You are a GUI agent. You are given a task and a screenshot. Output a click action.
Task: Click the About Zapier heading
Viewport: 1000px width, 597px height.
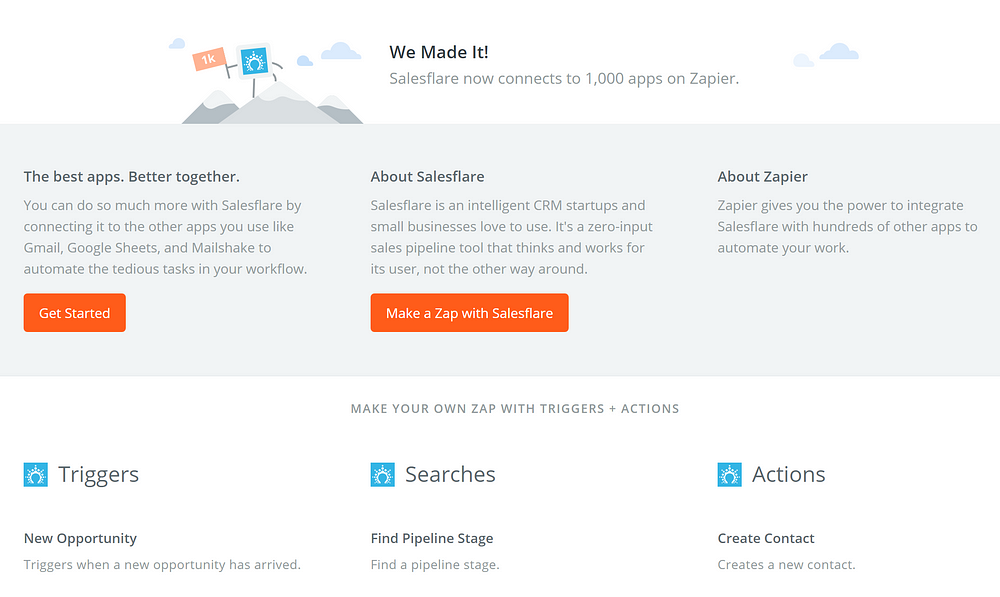(762, 176)
